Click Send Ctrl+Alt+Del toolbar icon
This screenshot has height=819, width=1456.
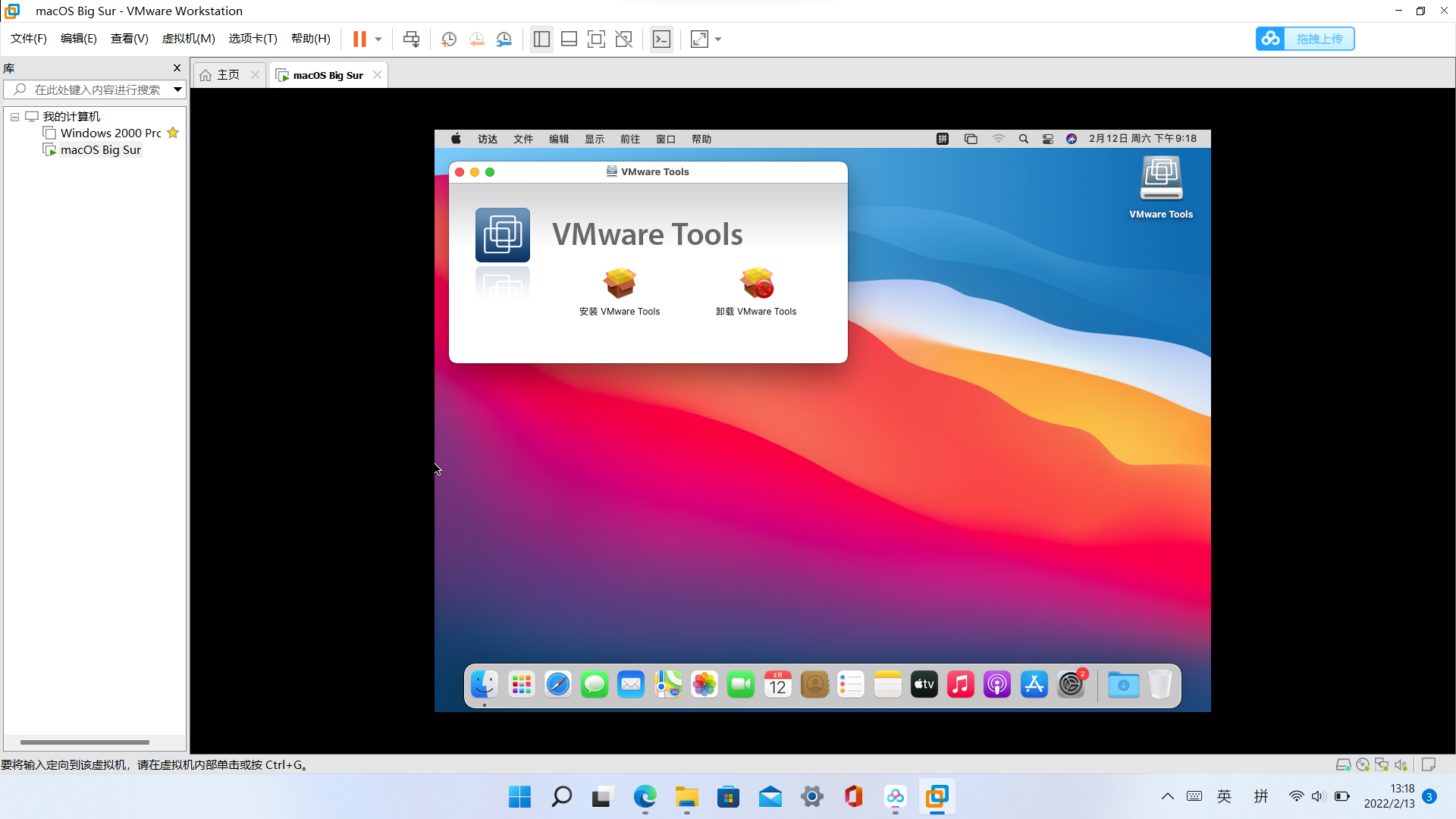pos(411,39)
